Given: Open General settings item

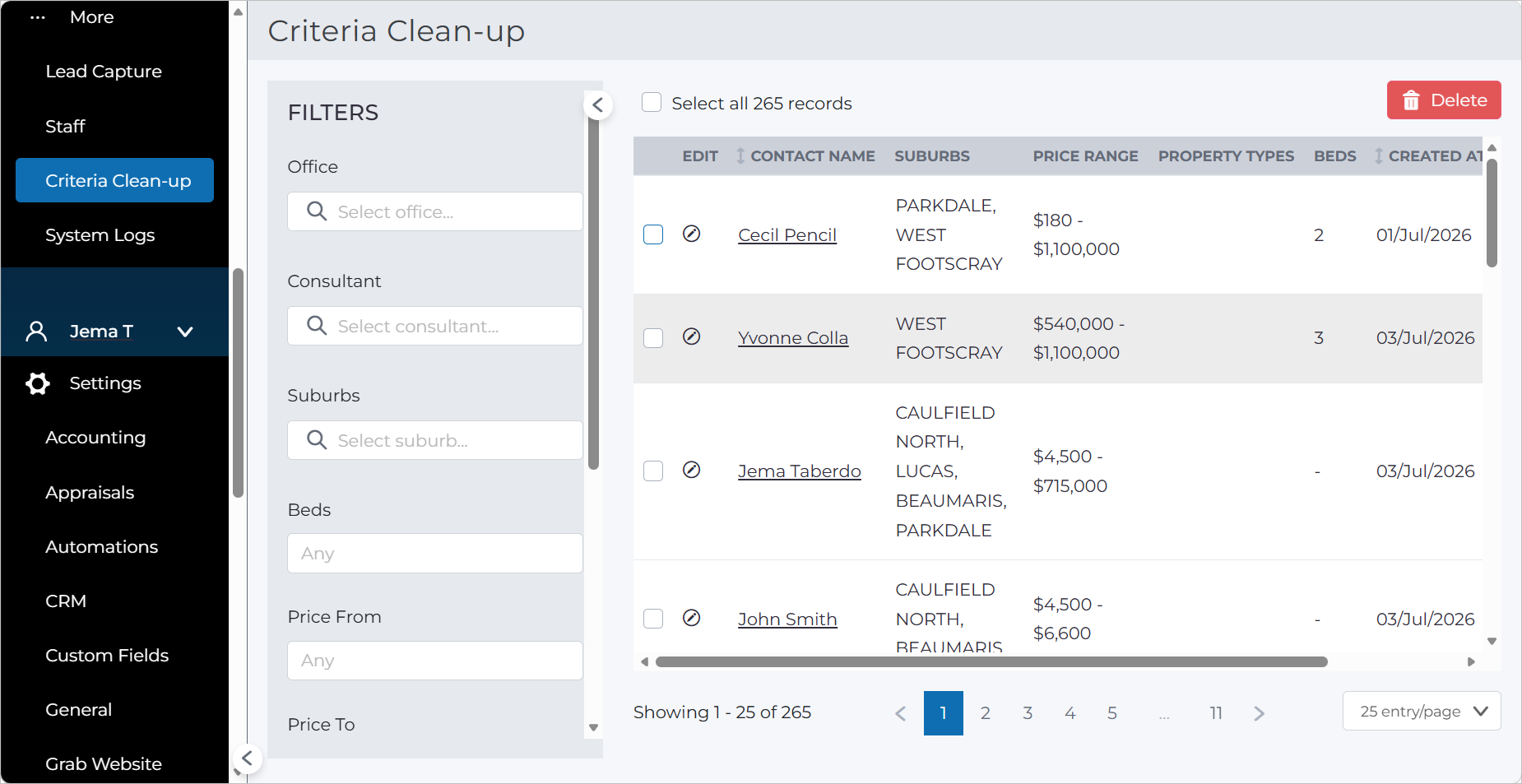Looking at the screenshot, I should pyautogui.click(x=79, y=710).
